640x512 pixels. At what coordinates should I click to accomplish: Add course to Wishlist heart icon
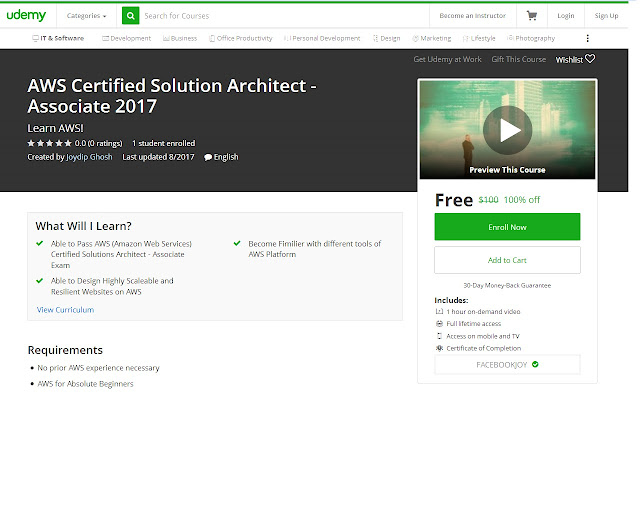pos(590,59)
